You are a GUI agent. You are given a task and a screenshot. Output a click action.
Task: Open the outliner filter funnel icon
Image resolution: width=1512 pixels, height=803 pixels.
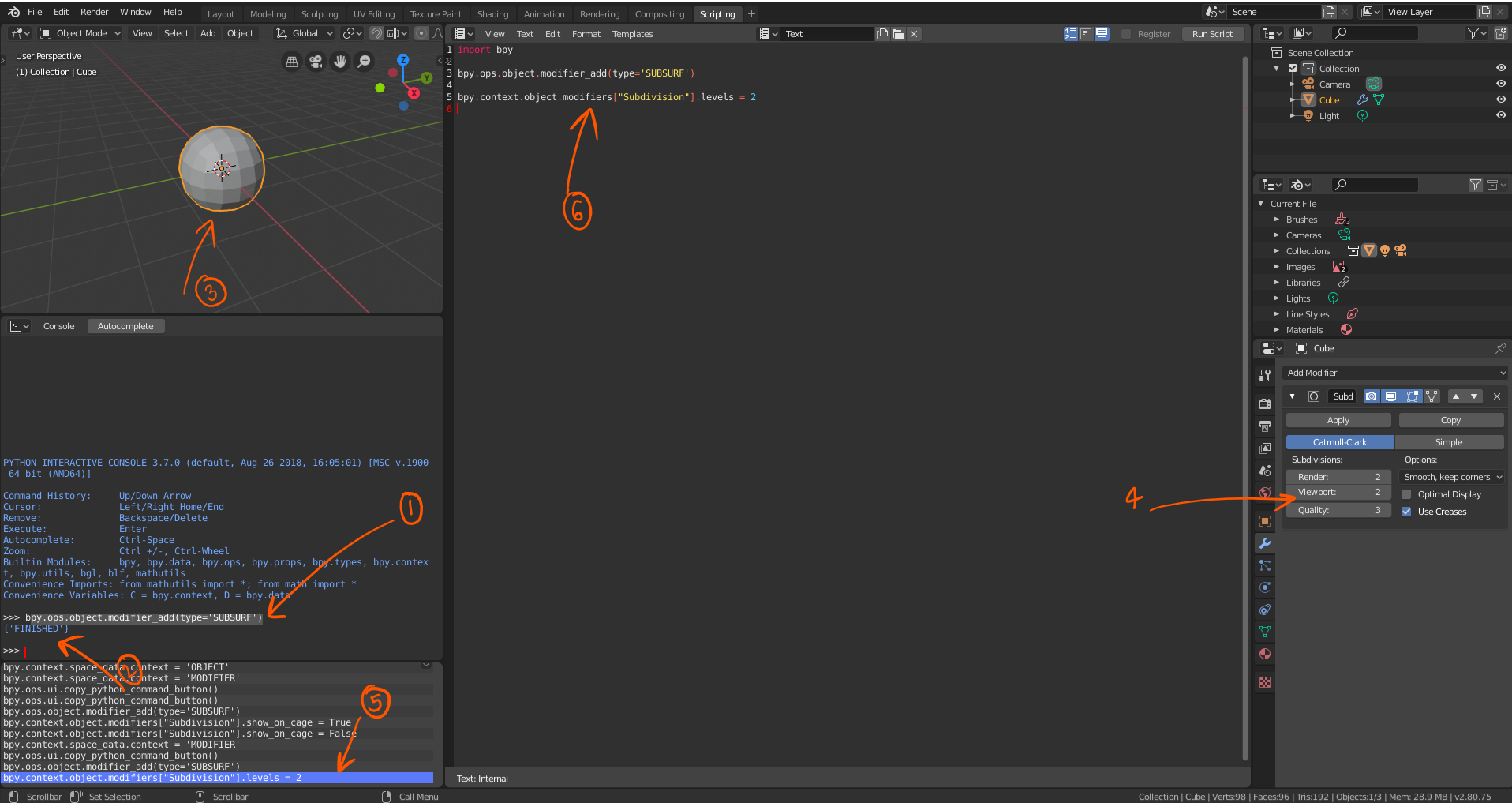coord(1474,33)
